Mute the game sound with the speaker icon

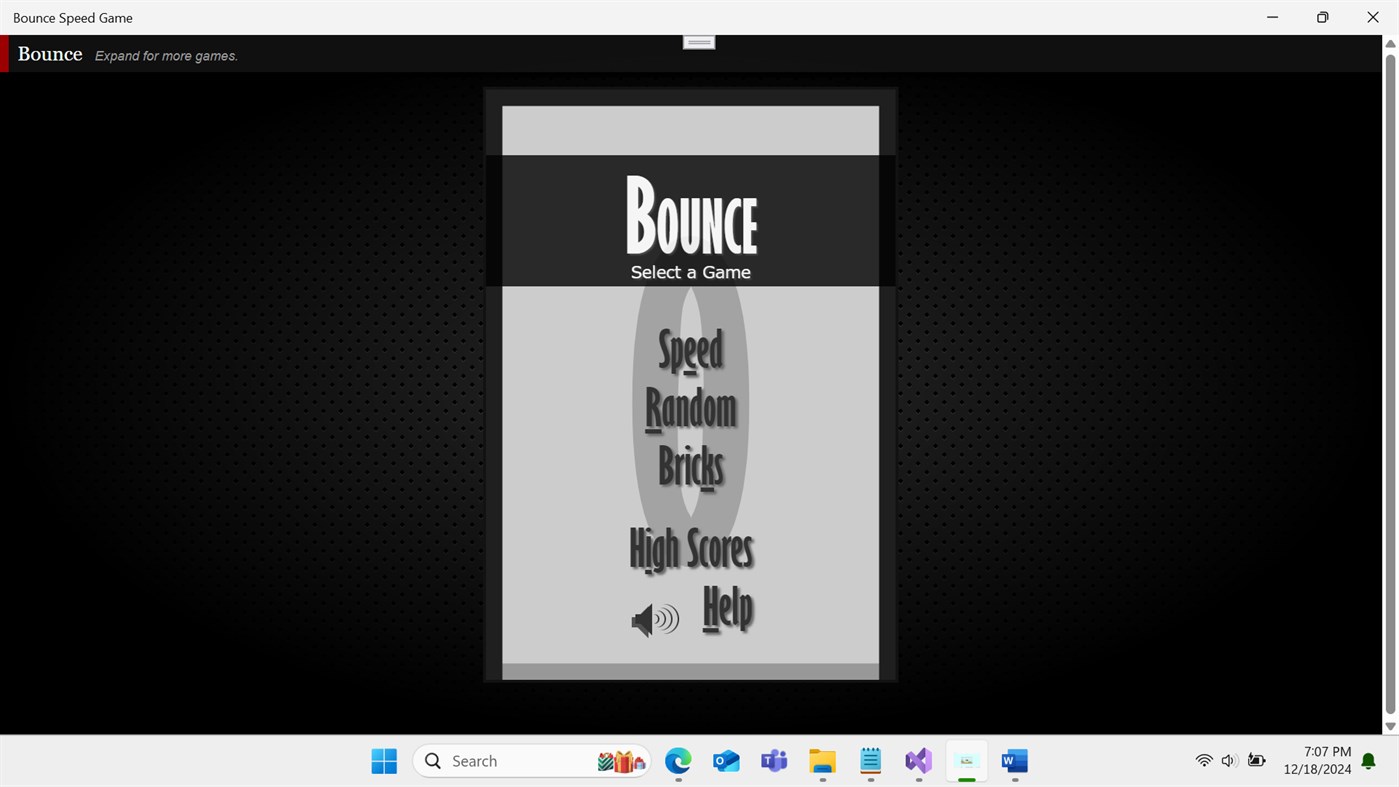click(x=654, y=619)
